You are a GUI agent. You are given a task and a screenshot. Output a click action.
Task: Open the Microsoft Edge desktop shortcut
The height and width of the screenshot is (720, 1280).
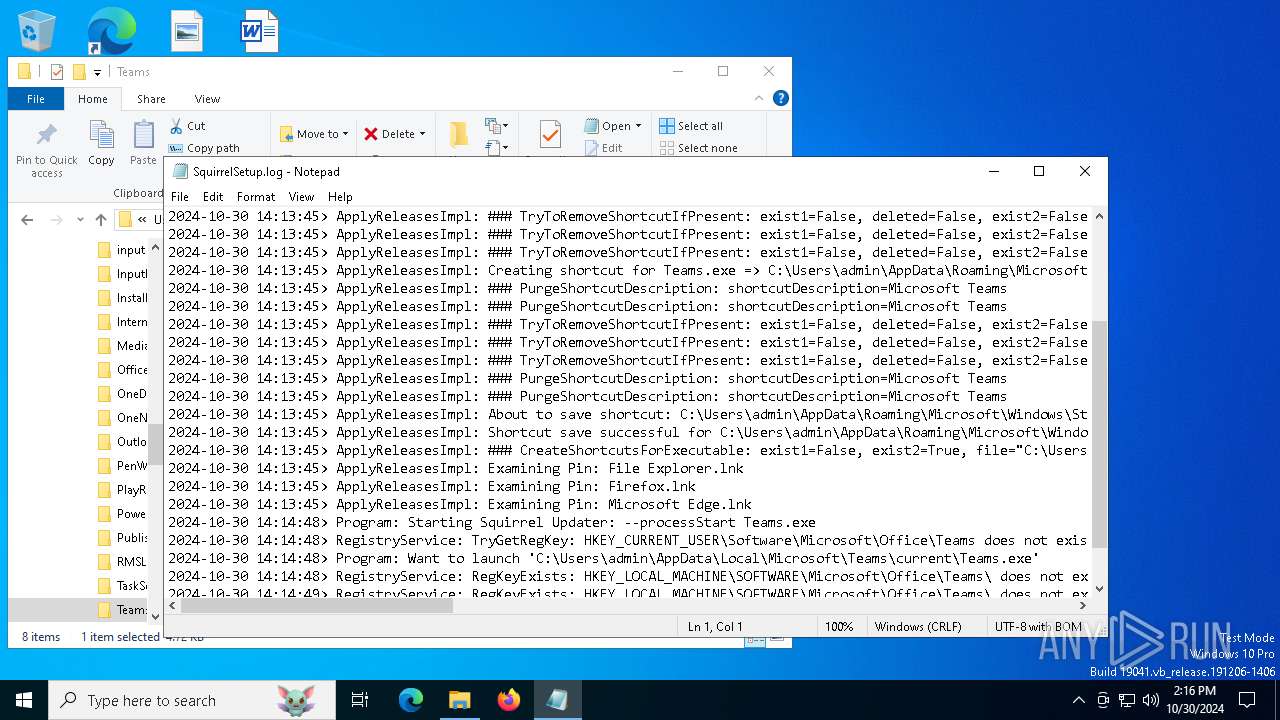[111, 31]
